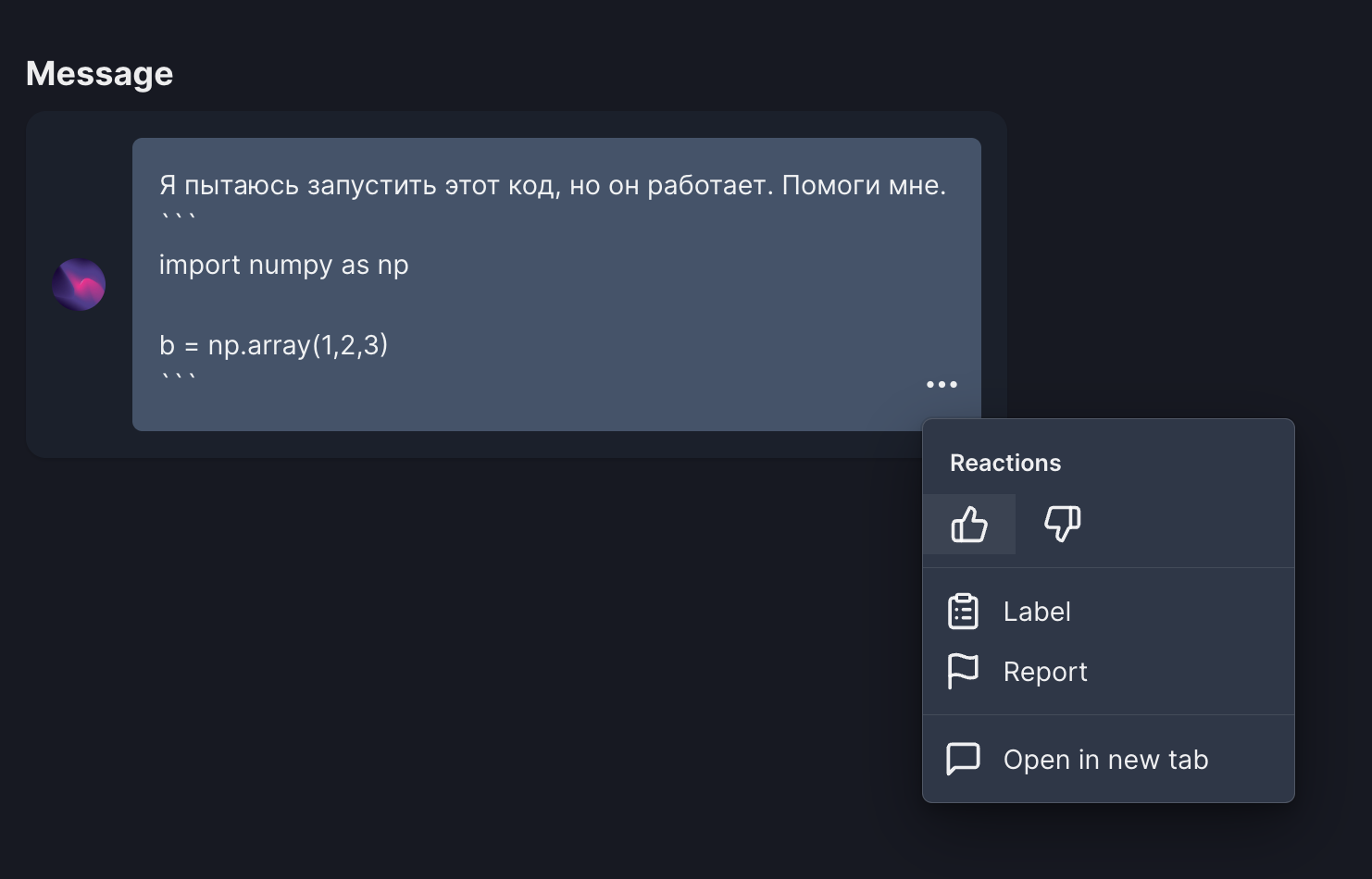Select the message bubble containing the numpy code
This screenshot has height=879, width=1372.
[555, 278]
